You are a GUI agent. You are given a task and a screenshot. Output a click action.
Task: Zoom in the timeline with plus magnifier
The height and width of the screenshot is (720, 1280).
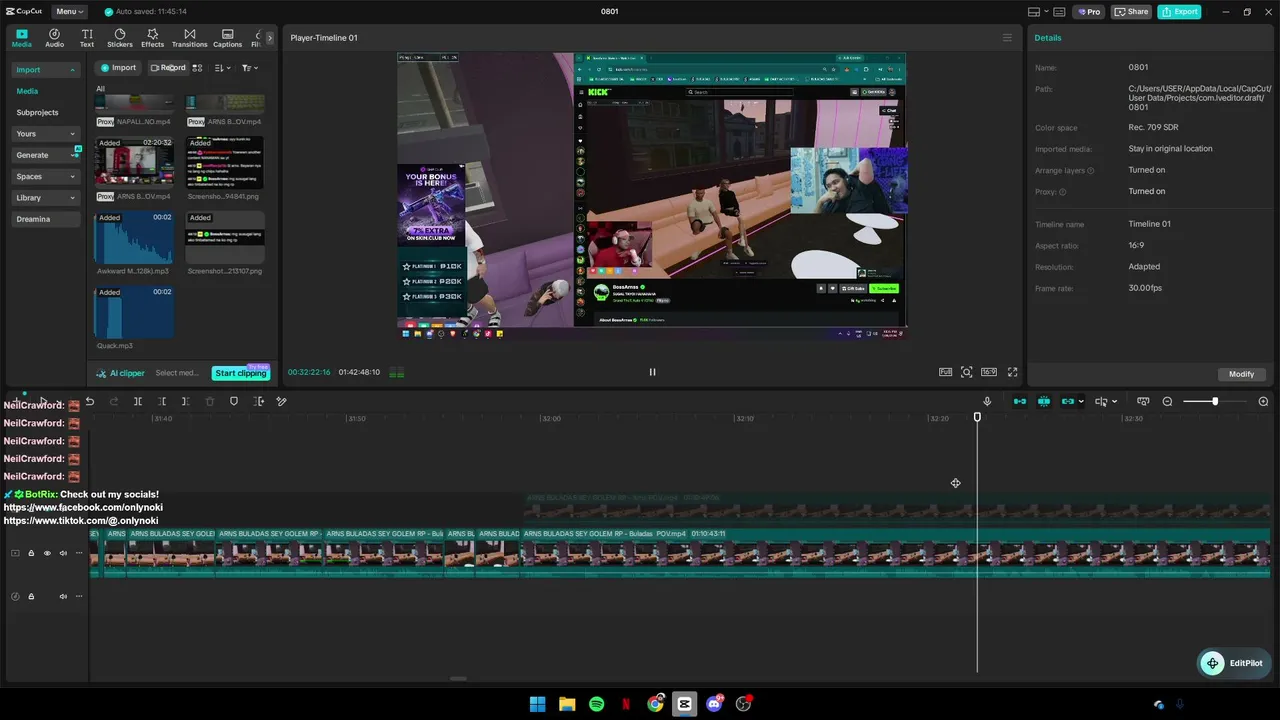point(1263,402)
